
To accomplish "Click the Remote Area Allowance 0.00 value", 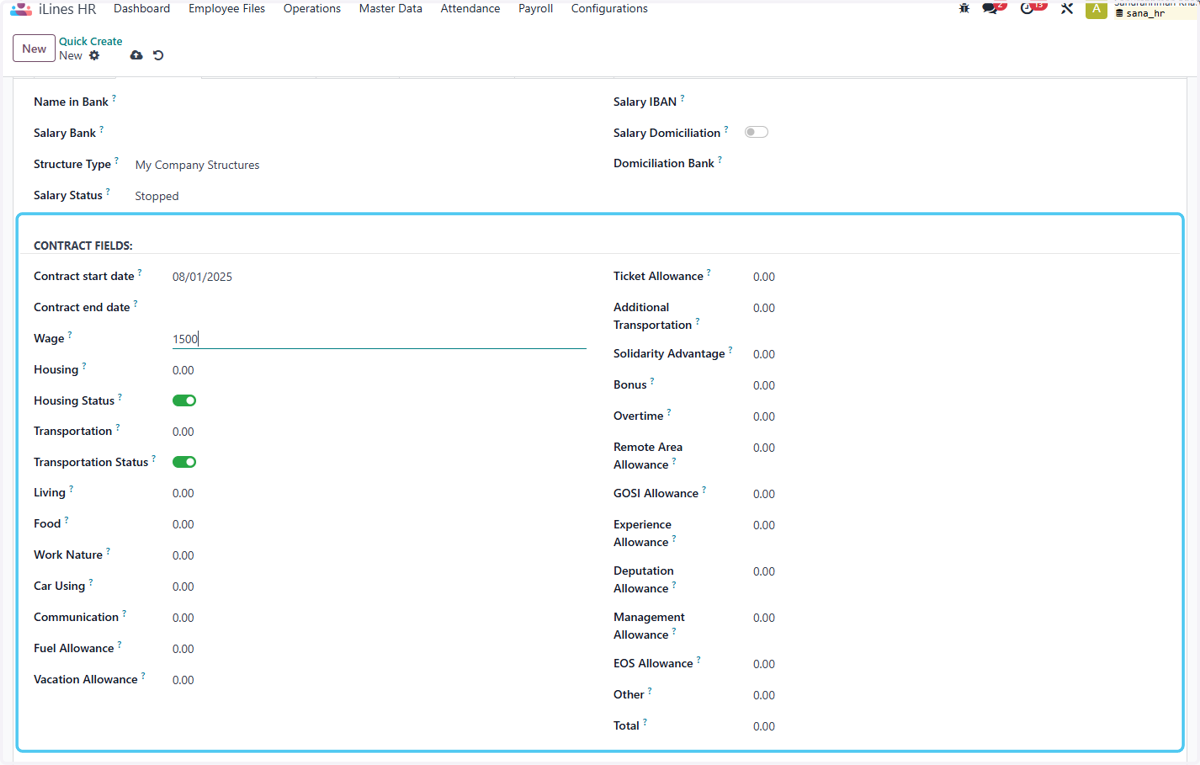I will click(764, 448).
